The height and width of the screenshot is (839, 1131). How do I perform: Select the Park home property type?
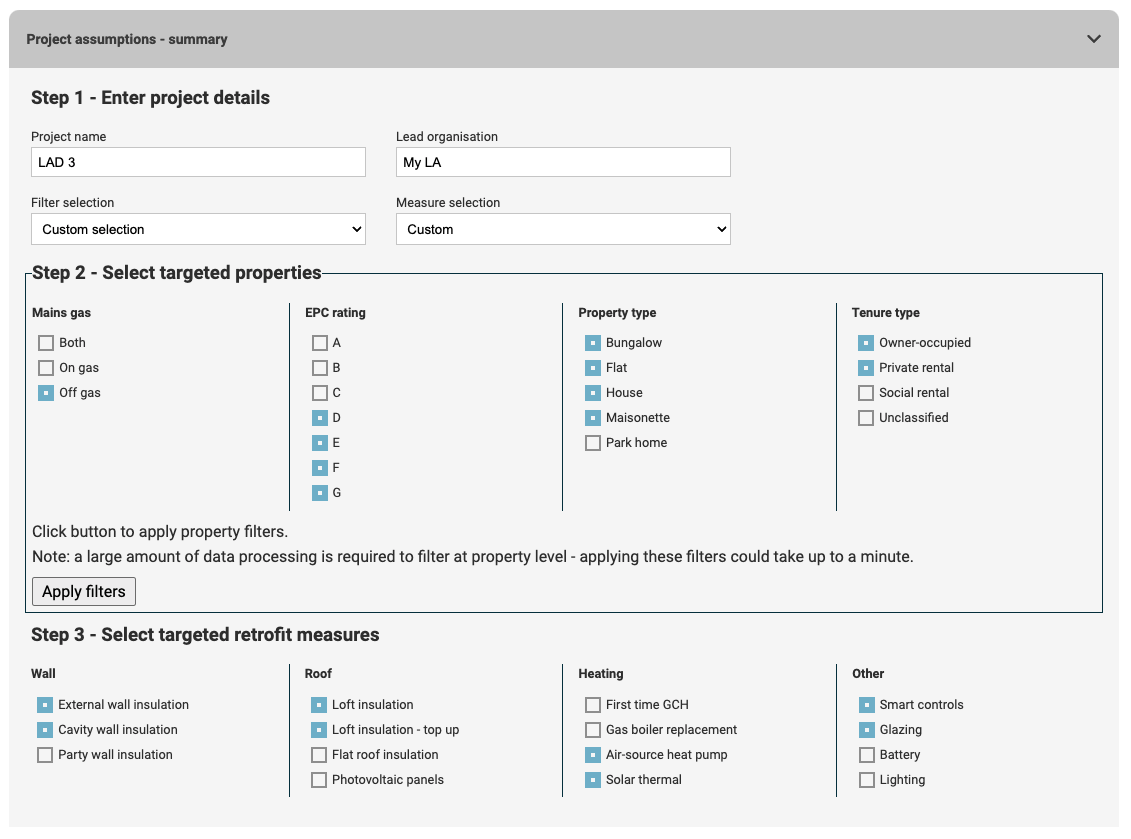pyautogui.click(x=593, y=443)
